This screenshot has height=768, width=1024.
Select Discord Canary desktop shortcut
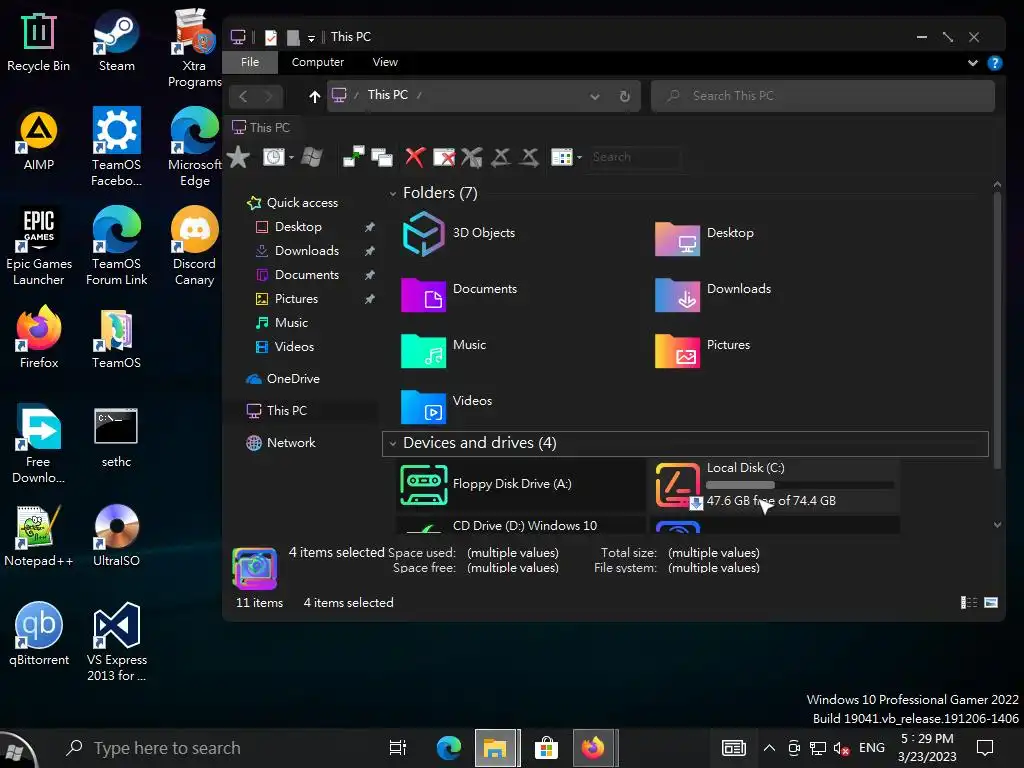(x=194, y=247)
